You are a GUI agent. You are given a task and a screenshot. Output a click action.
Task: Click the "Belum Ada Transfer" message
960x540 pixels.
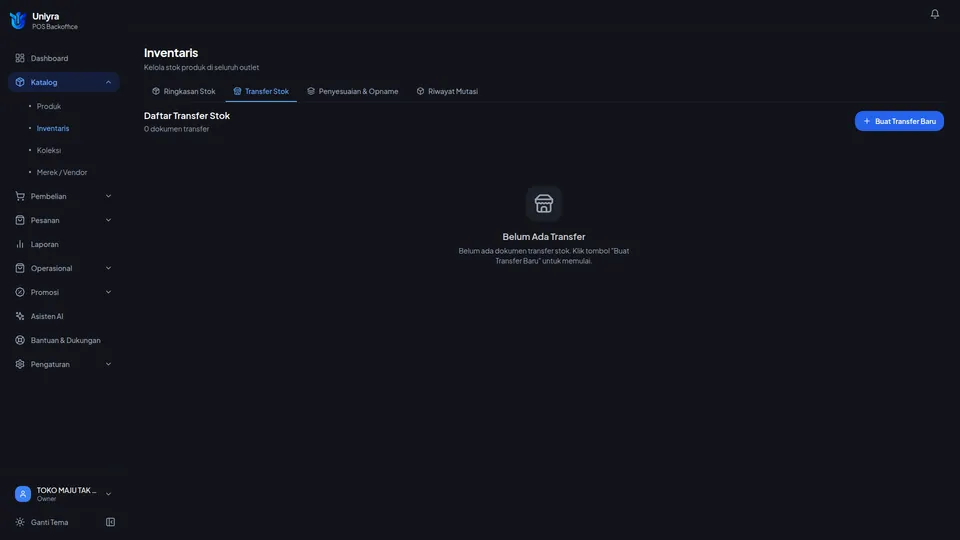[x=544, y=237]
